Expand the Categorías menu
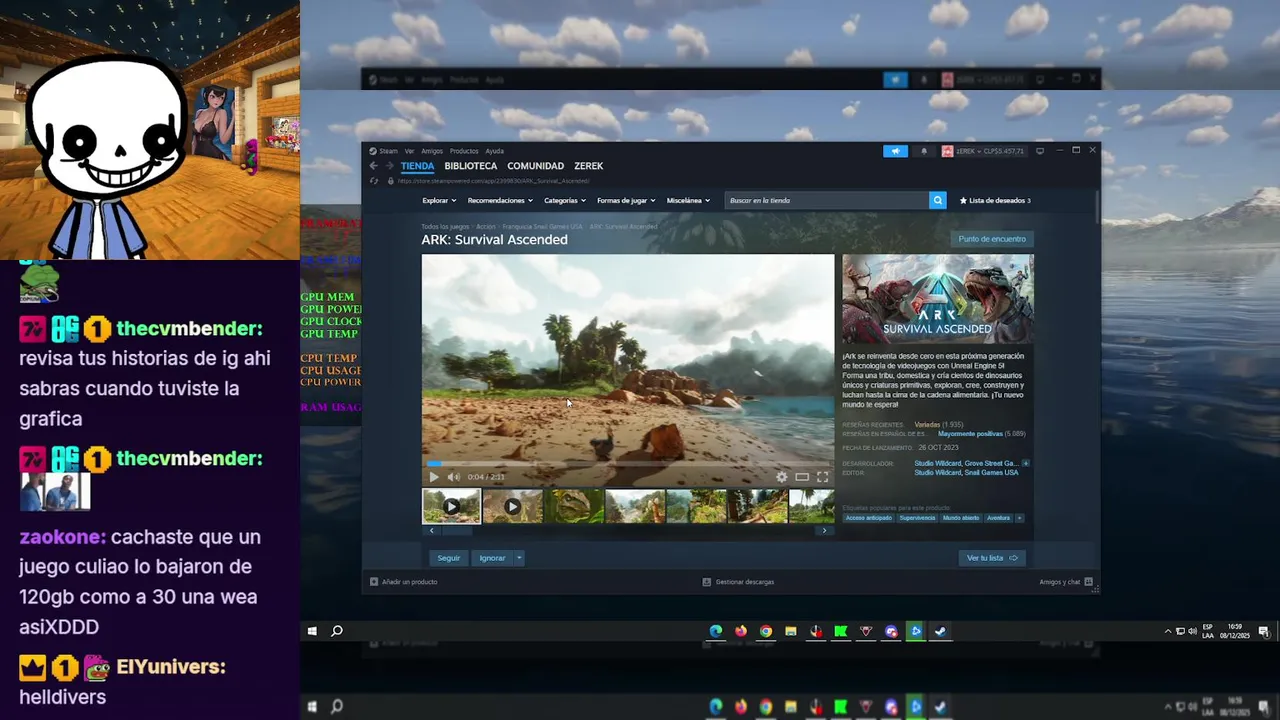Screen dimensions: 1280x720 [x=565, y=200]
